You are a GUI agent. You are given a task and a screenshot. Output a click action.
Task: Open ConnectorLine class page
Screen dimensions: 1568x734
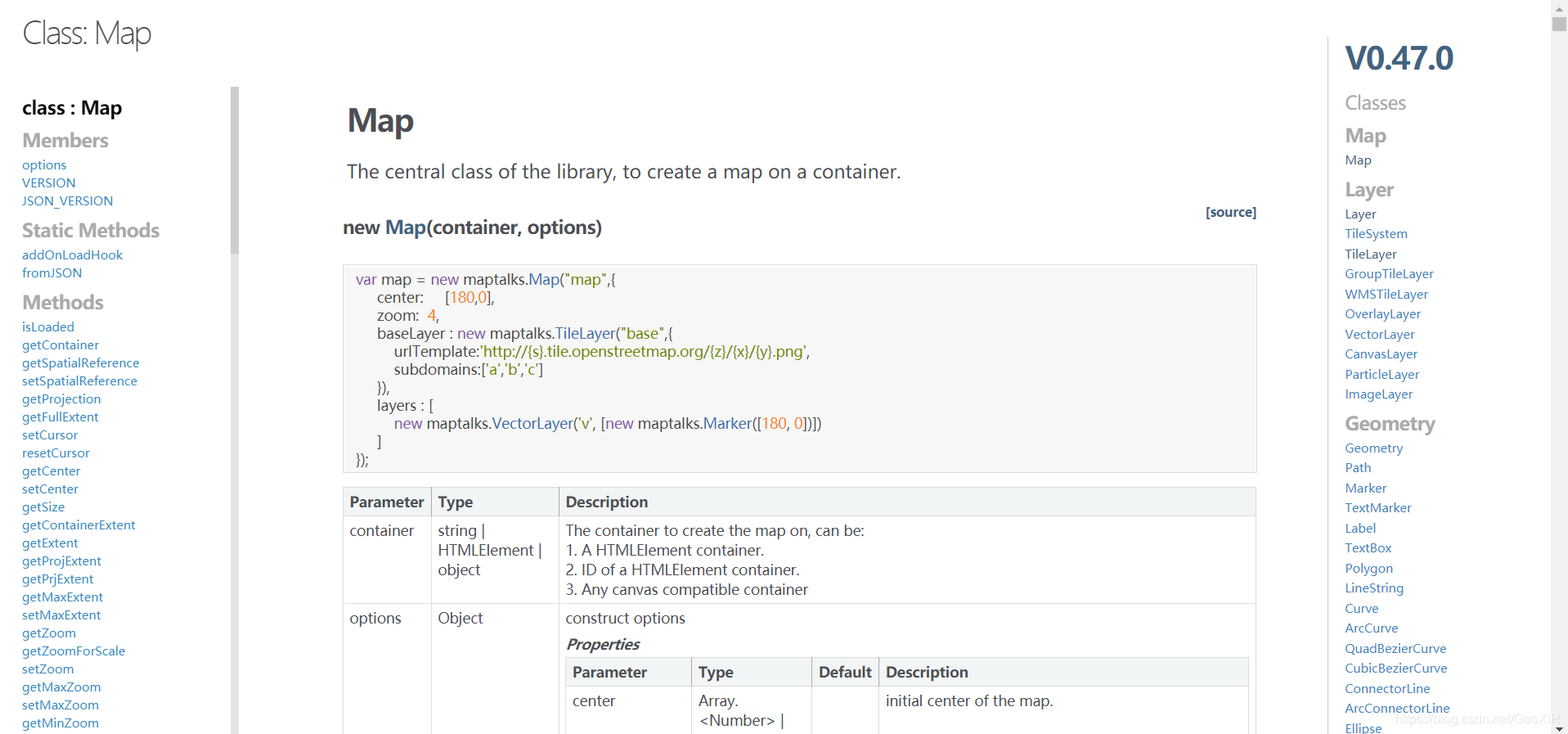[1387, 689]
